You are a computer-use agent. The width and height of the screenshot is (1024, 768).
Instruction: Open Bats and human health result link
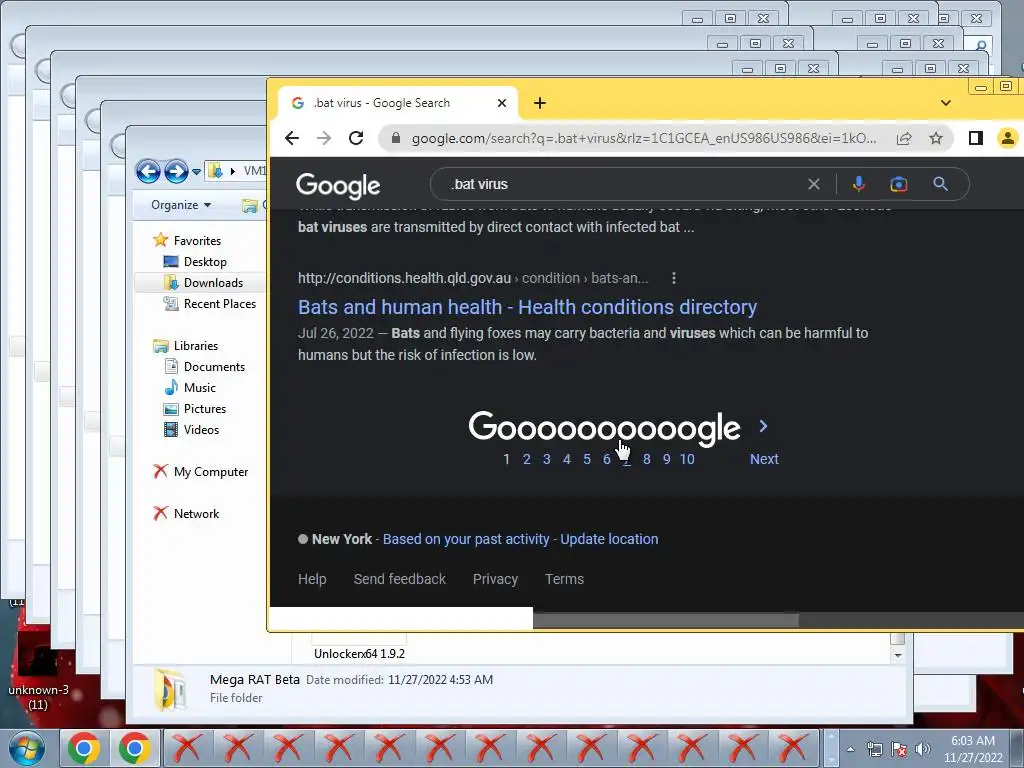click(x=527, y=307)
